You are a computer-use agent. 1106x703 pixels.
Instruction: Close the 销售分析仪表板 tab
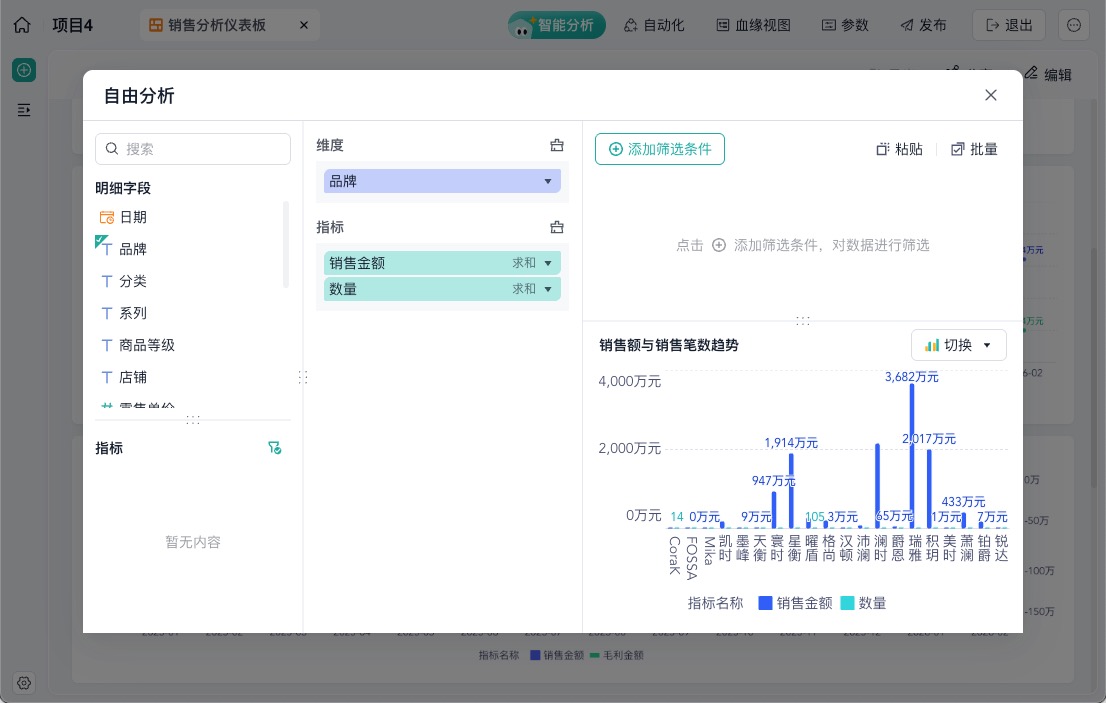[x=304, y=25]
